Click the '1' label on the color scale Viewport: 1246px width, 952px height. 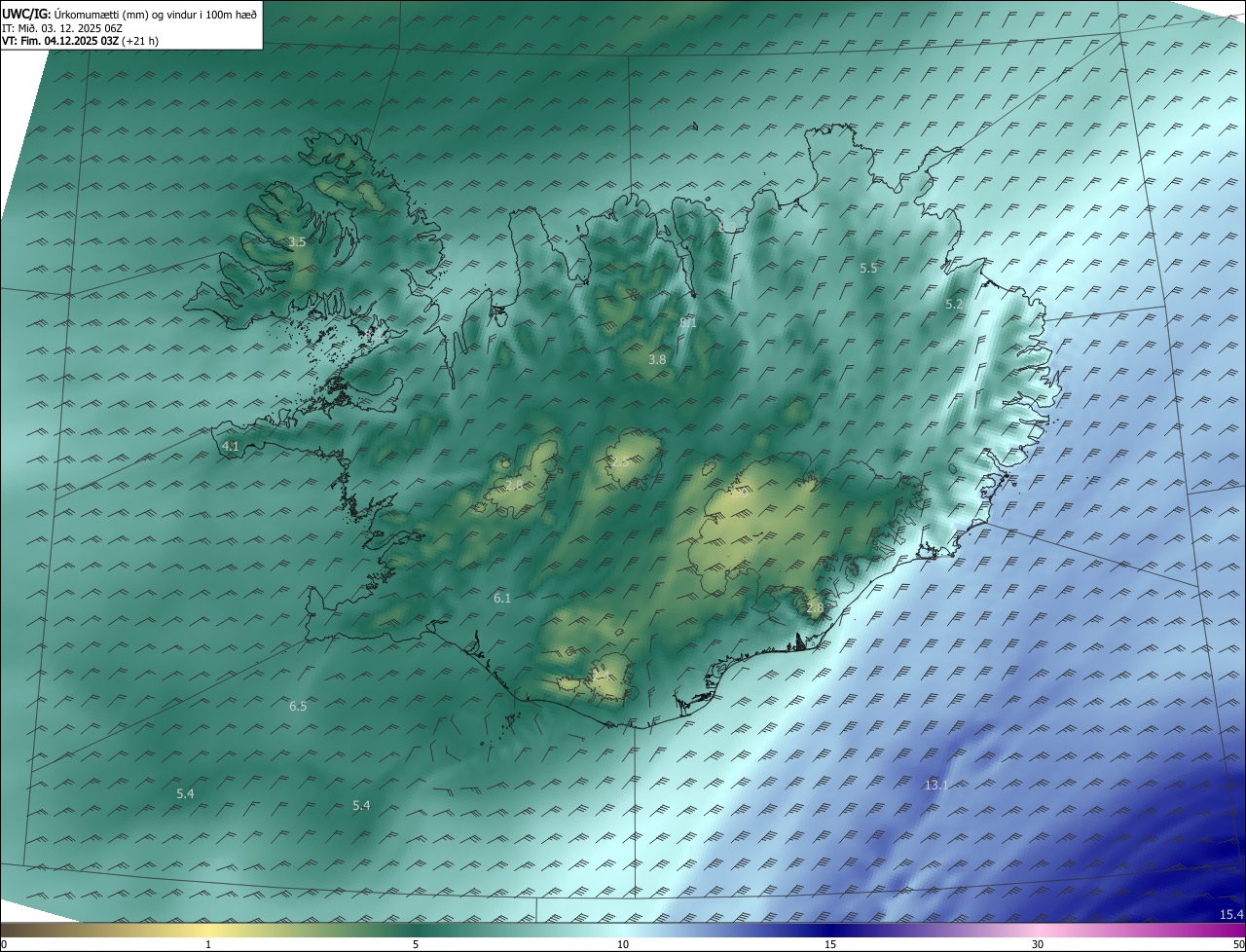tap(208, 944)
